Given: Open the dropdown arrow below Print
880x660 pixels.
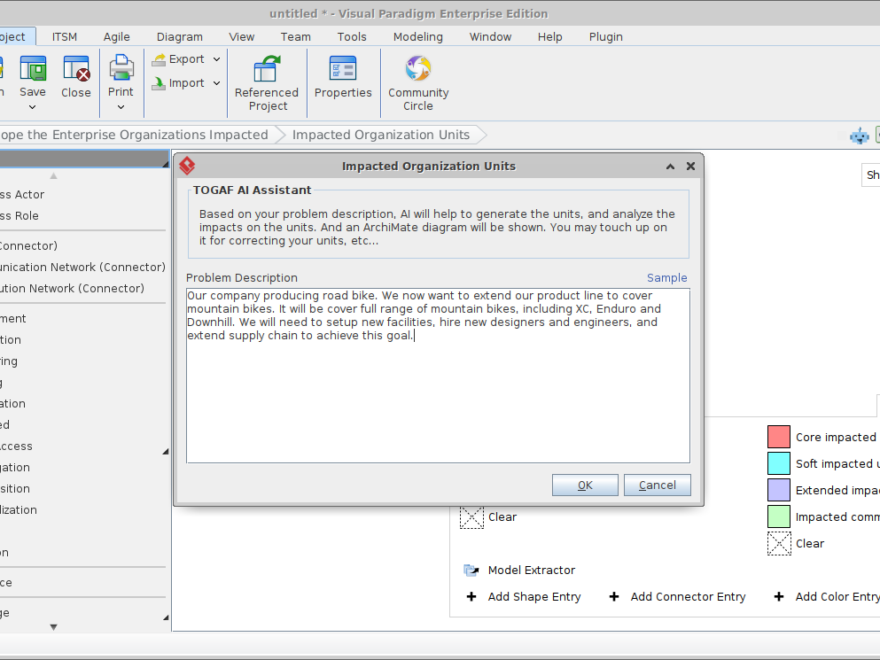Looking at the screenshot, I should 121,107.
